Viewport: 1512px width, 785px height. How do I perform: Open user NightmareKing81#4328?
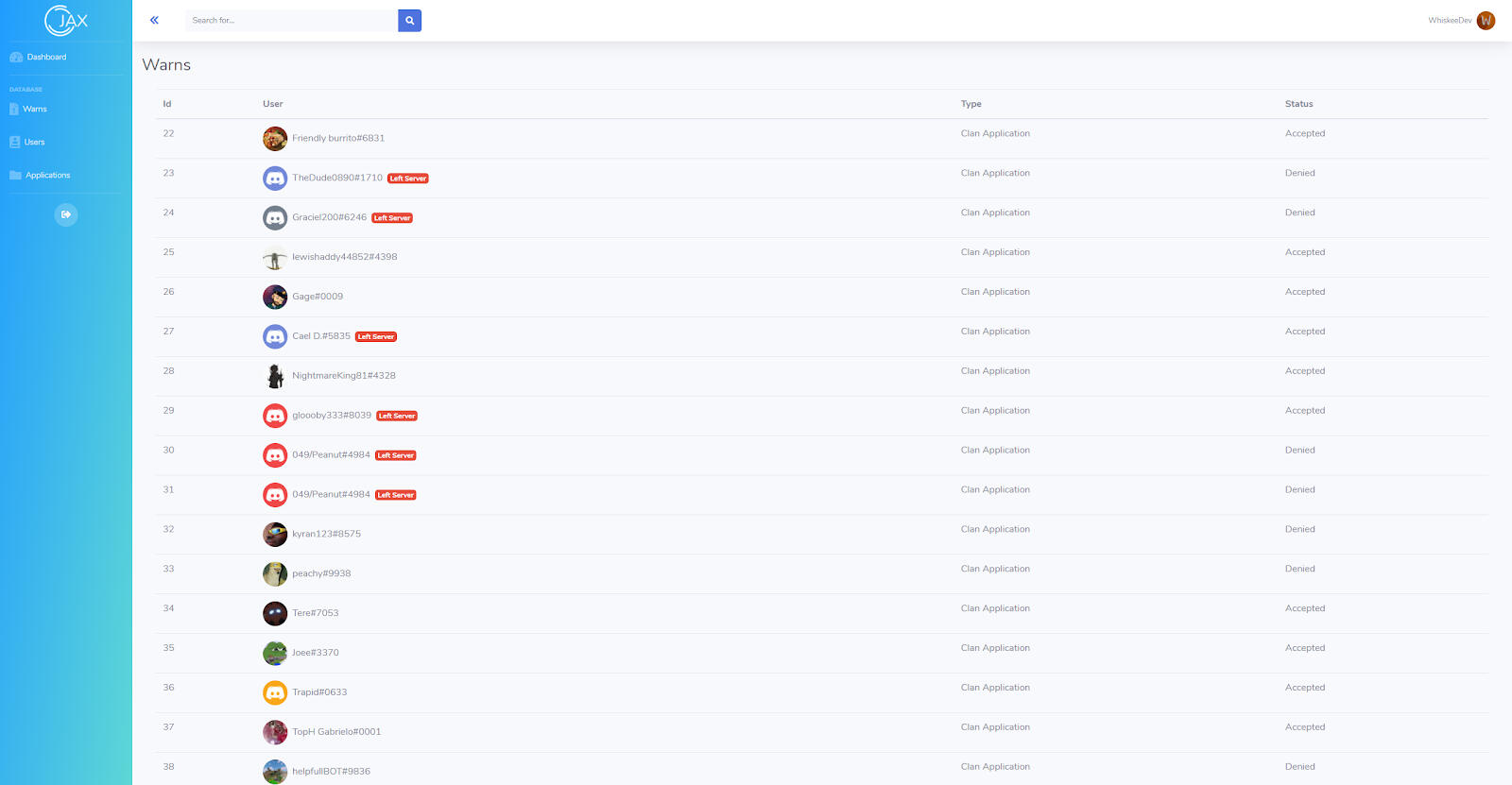343,376
